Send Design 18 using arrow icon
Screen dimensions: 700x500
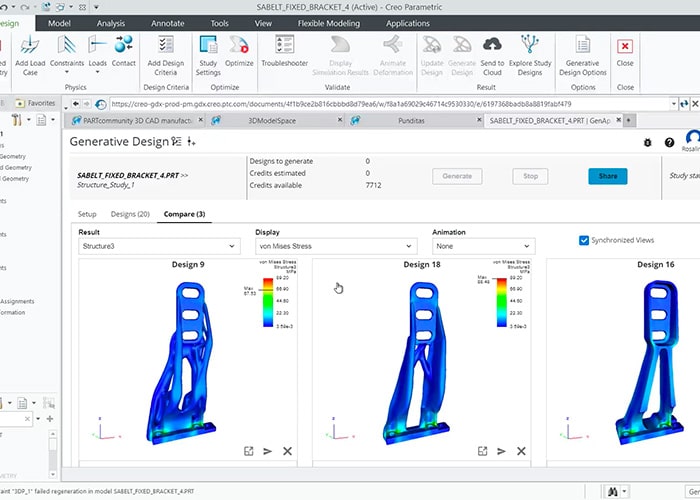tap(501, 451)
